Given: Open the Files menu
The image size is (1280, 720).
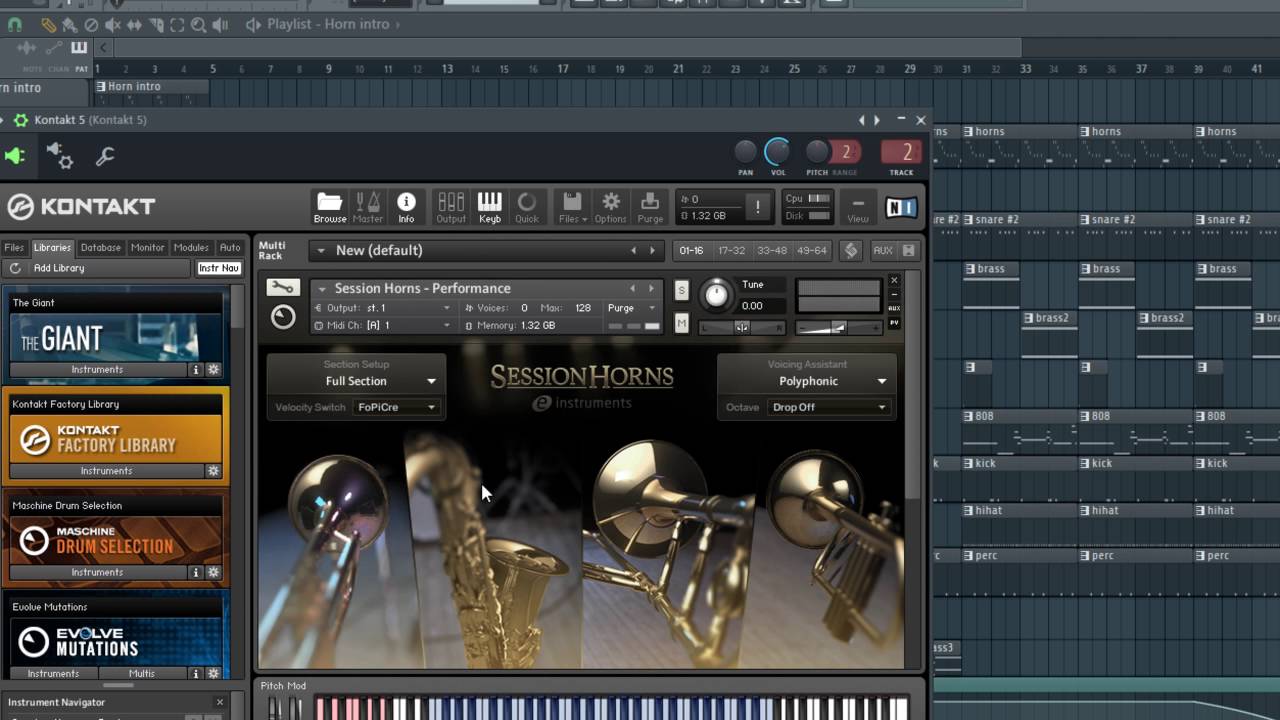Looking at the screenshot, I should tap(573, 207).
